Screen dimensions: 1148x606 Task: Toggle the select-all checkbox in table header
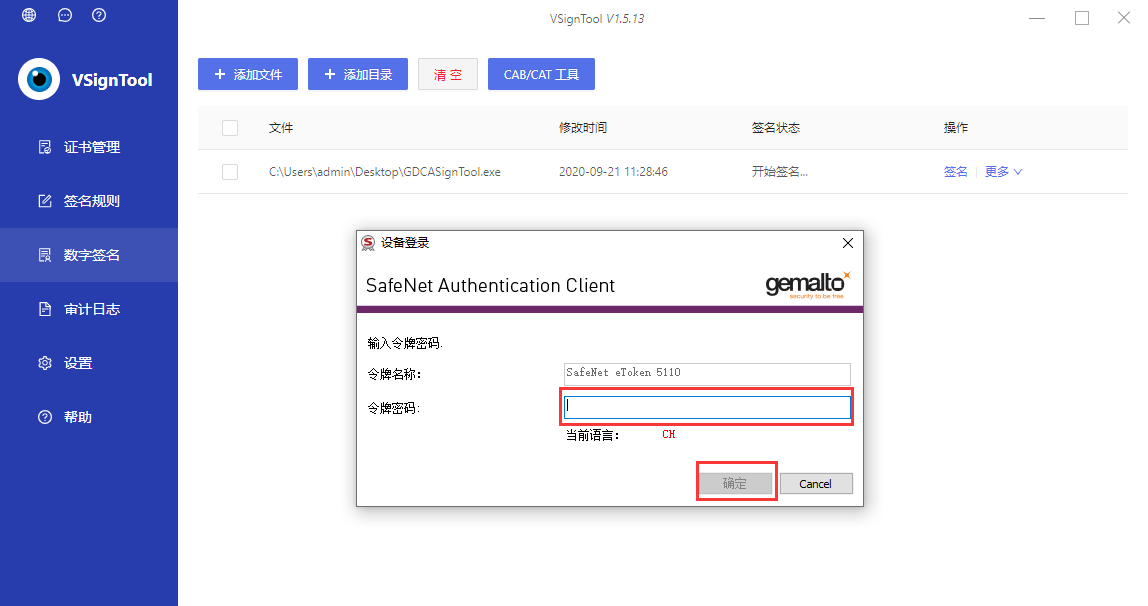point(230,128)
